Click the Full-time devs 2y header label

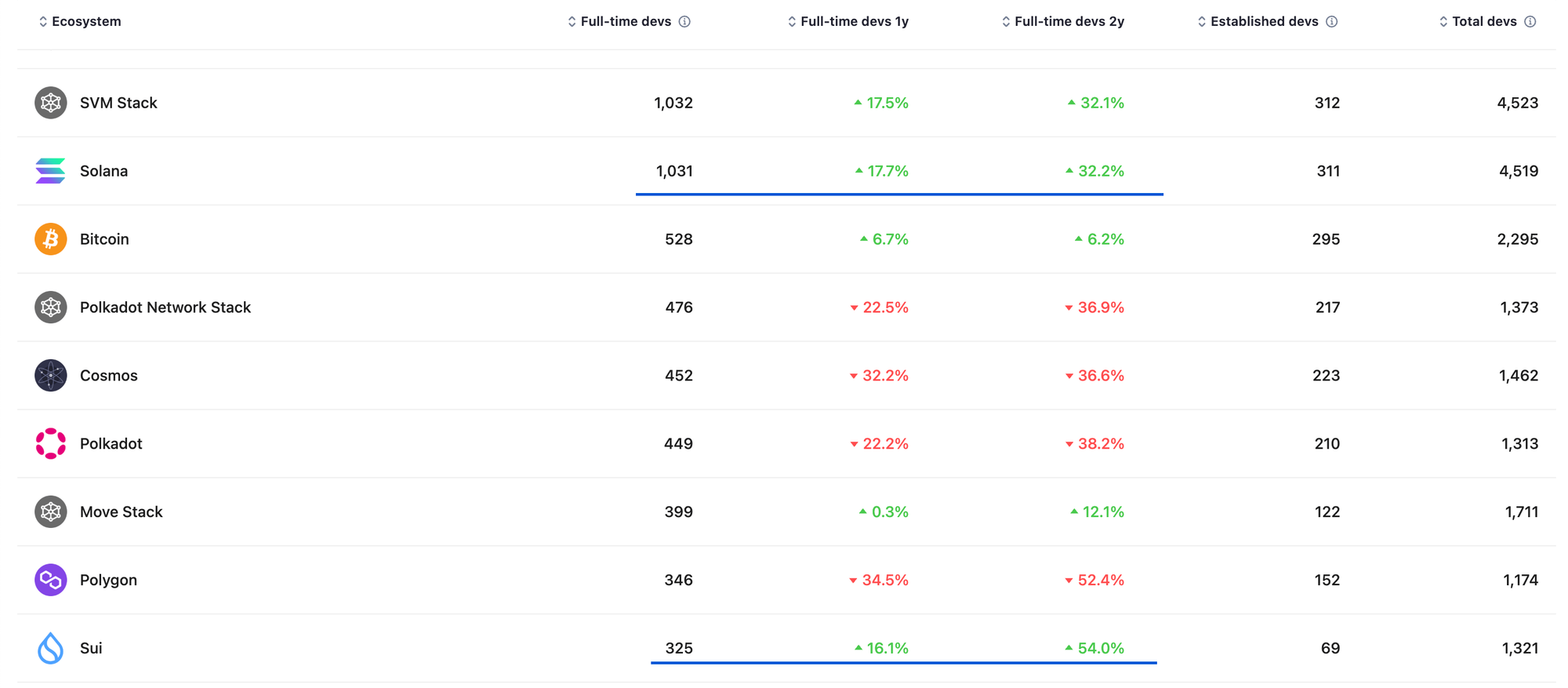click(x=1069, y=21)
